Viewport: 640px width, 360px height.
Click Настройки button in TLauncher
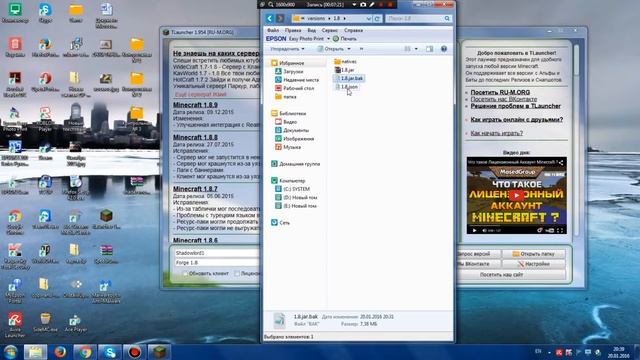point(533,264)
